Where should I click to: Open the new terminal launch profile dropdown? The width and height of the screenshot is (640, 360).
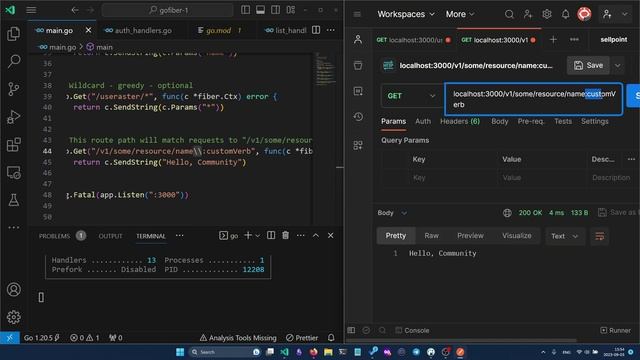(x=258, y=236)
